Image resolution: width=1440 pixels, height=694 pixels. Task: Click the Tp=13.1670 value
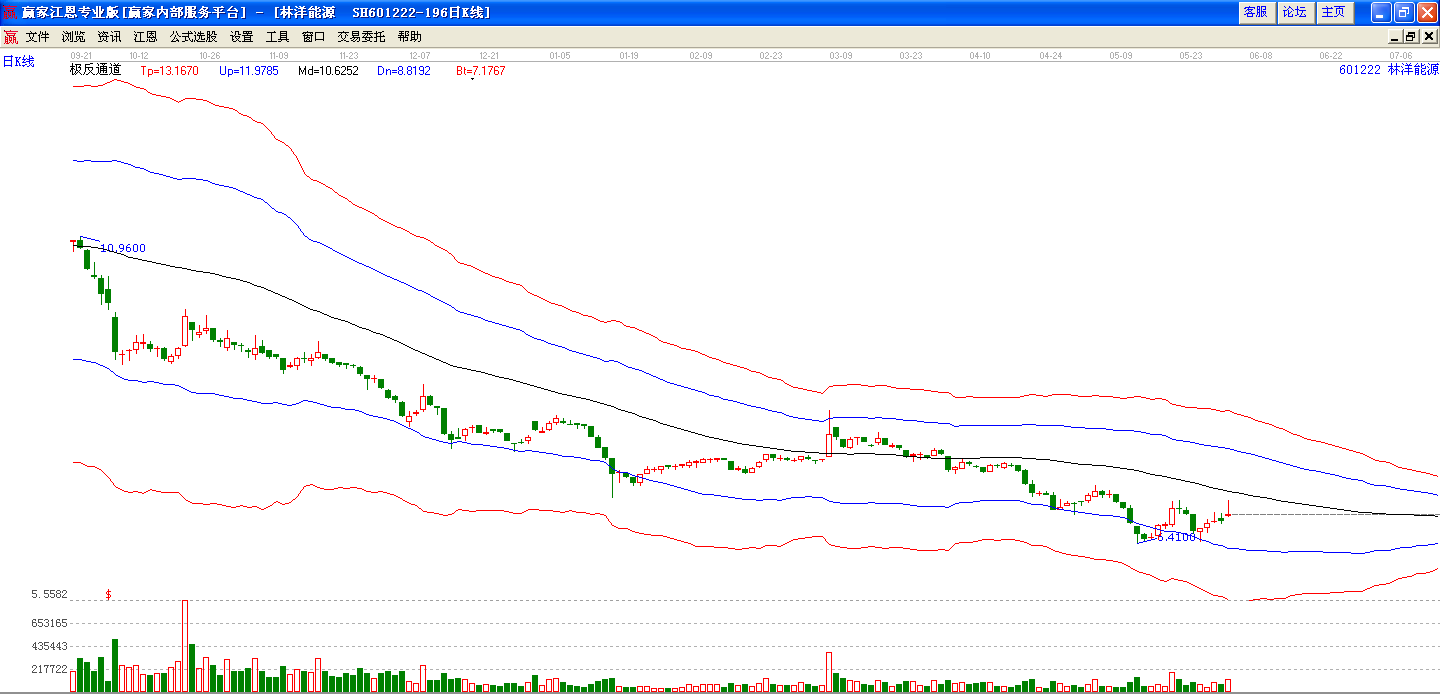click(169, 71)
